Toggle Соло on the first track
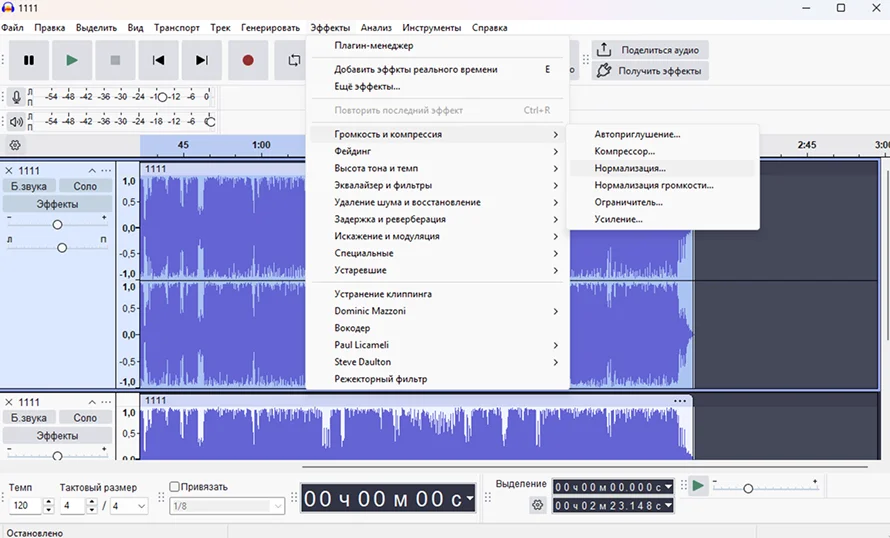Viewport: 890px width, 538px height. [x=85, y=186]
